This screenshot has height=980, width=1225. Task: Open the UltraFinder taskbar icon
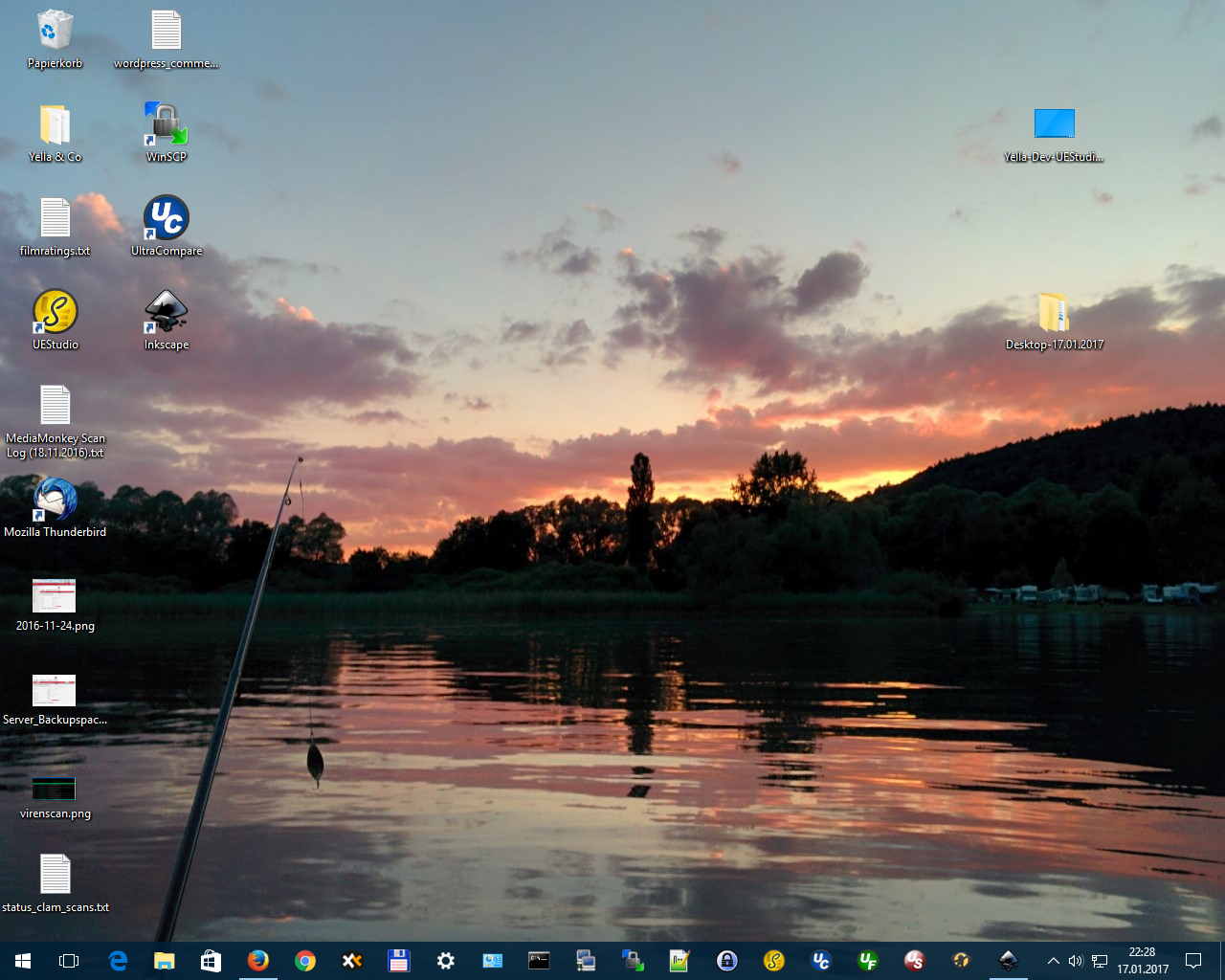tap(868, 961)
